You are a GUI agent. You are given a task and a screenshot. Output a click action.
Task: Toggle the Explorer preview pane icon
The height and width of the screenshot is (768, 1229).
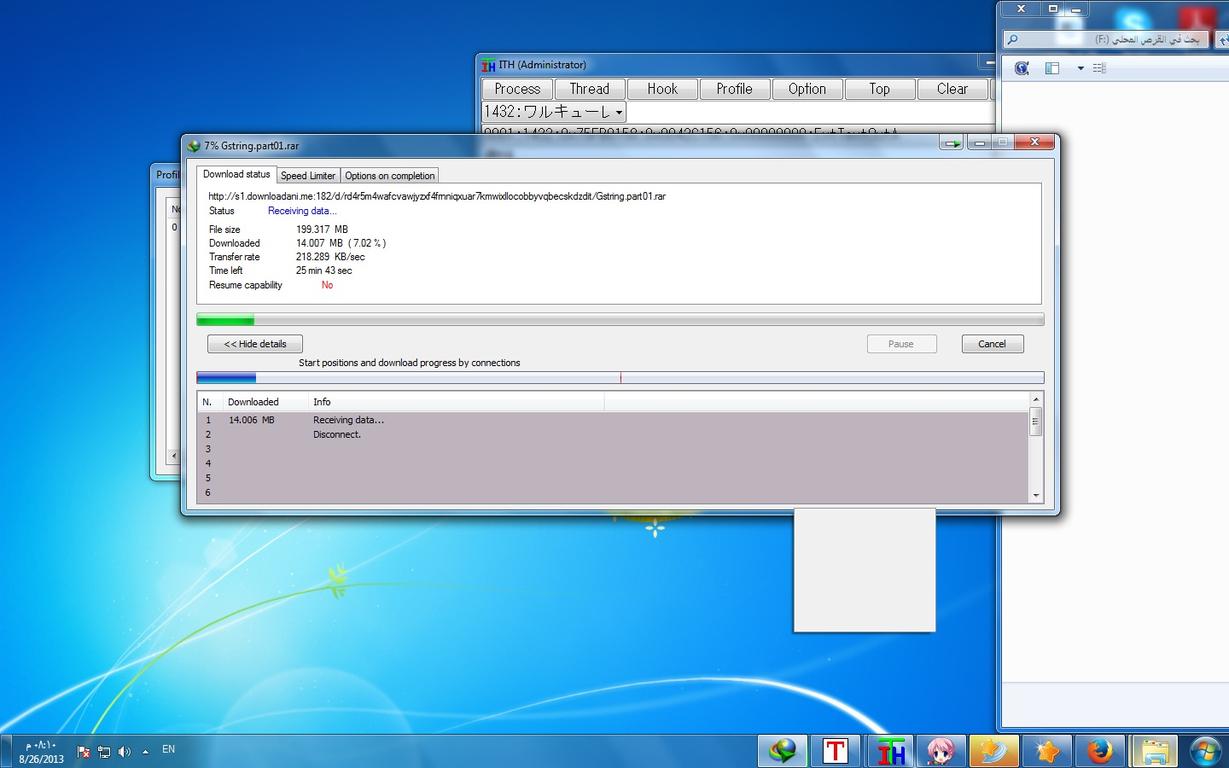(1052, 68)
